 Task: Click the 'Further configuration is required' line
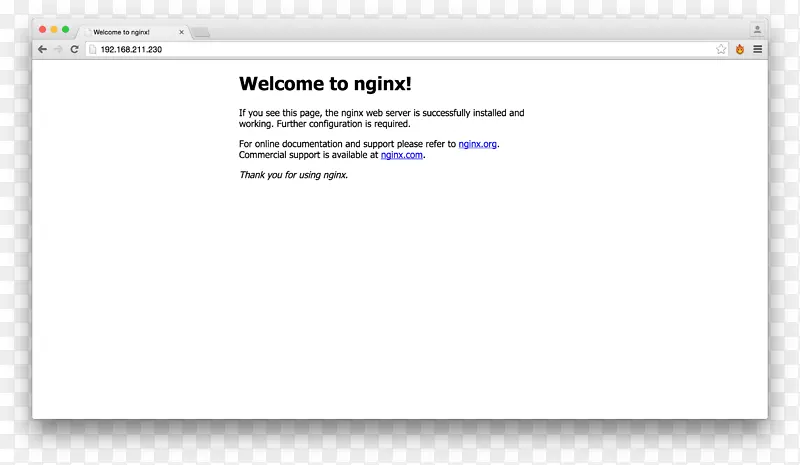pos(343,124)
